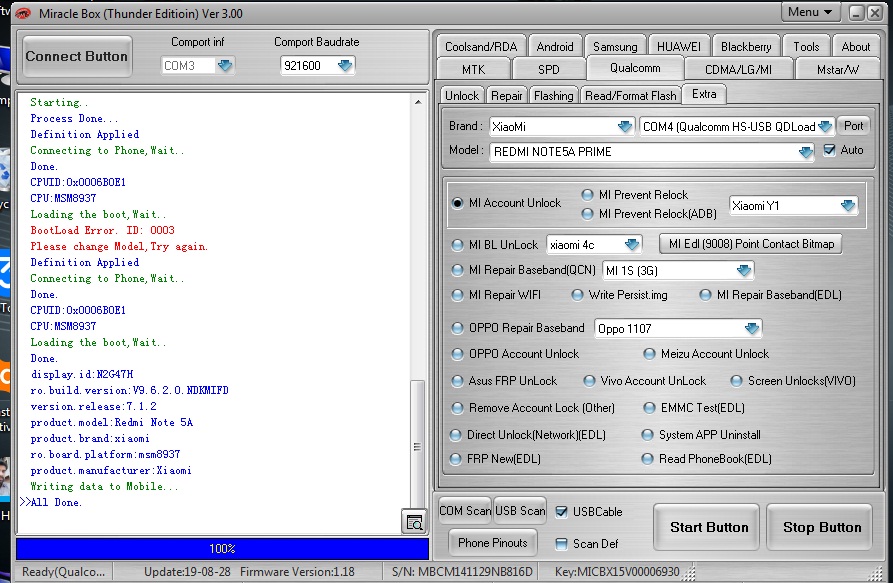
Task: Open the Tools tab
Action: pos(806,46)
